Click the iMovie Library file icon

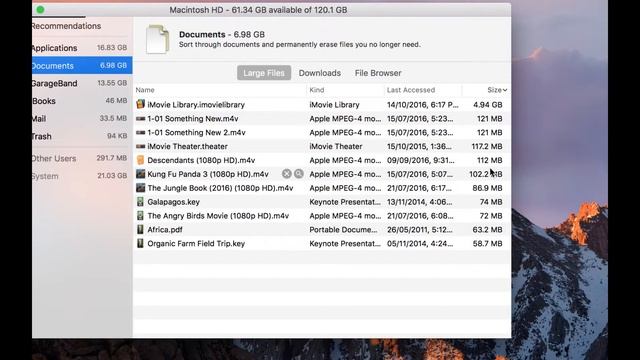140,104
